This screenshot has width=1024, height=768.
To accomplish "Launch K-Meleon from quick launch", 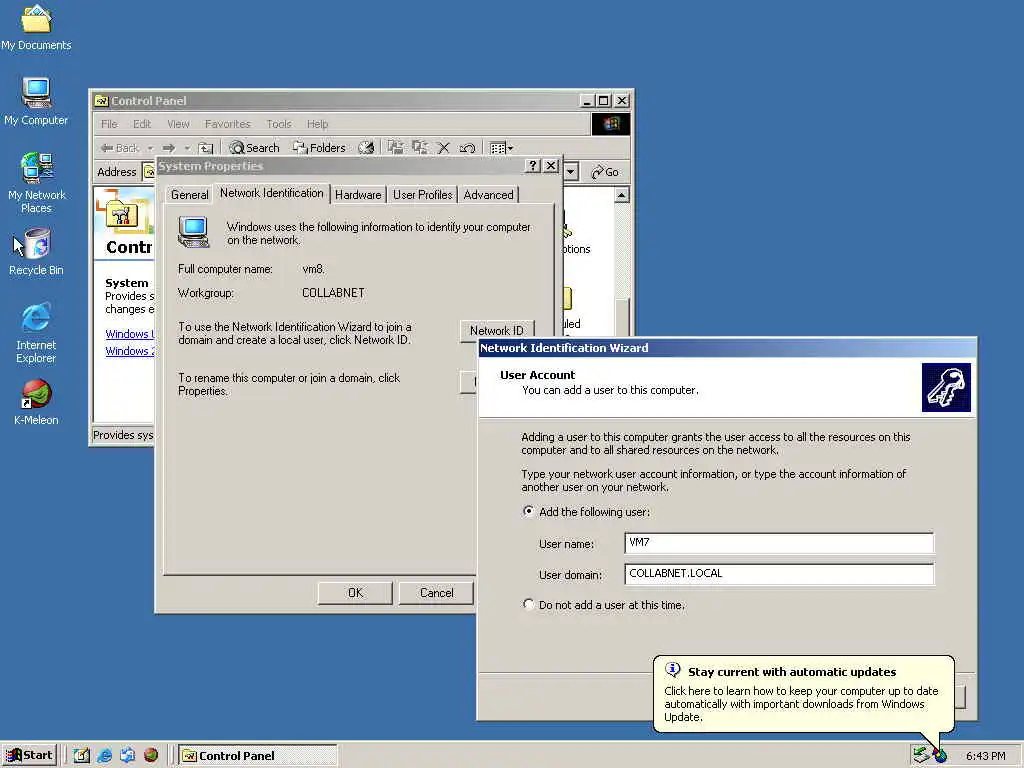I will (x=151, y=756).
